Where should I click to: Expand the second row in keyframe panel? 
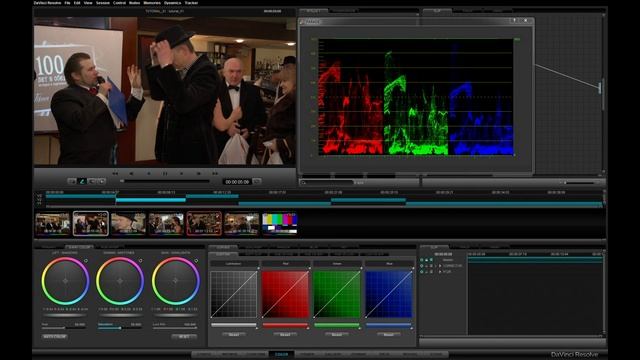tap(440, 271)
